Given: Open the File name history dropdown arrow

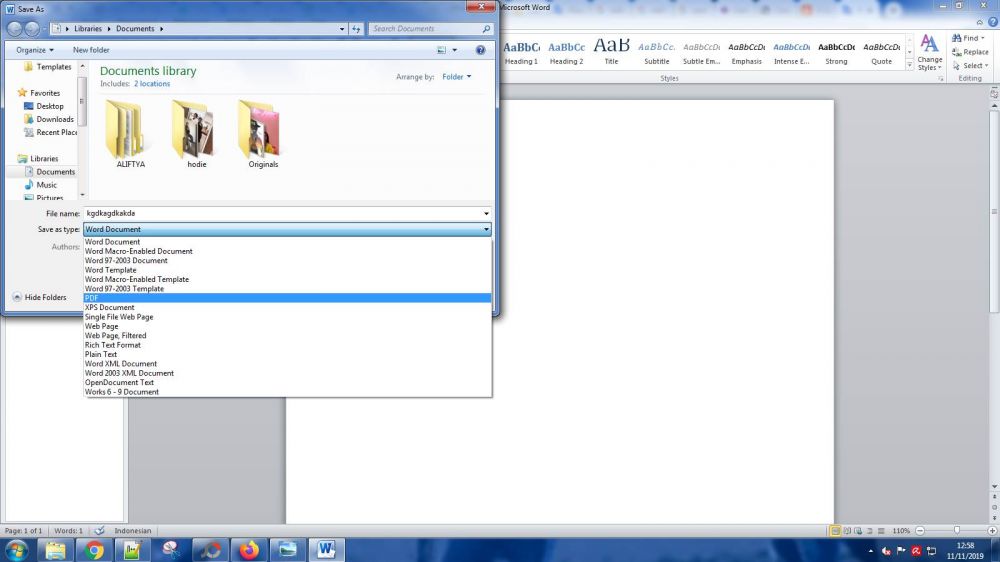Looking at the screenshot, I should coord(486,213).
